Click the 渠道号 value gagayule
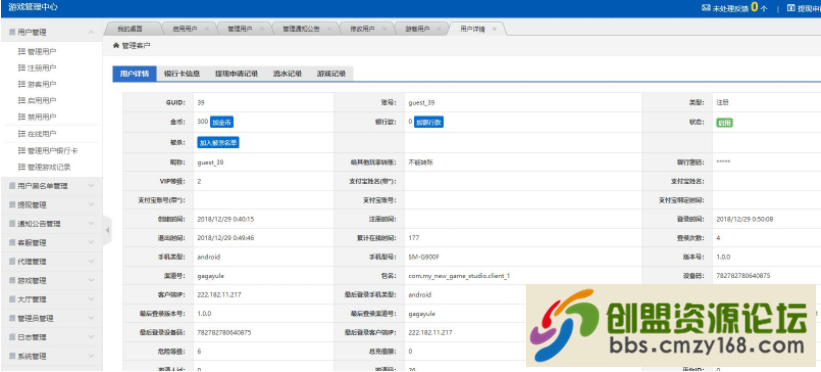The height and width of the screenshot is (372, 821). (210, 276)
